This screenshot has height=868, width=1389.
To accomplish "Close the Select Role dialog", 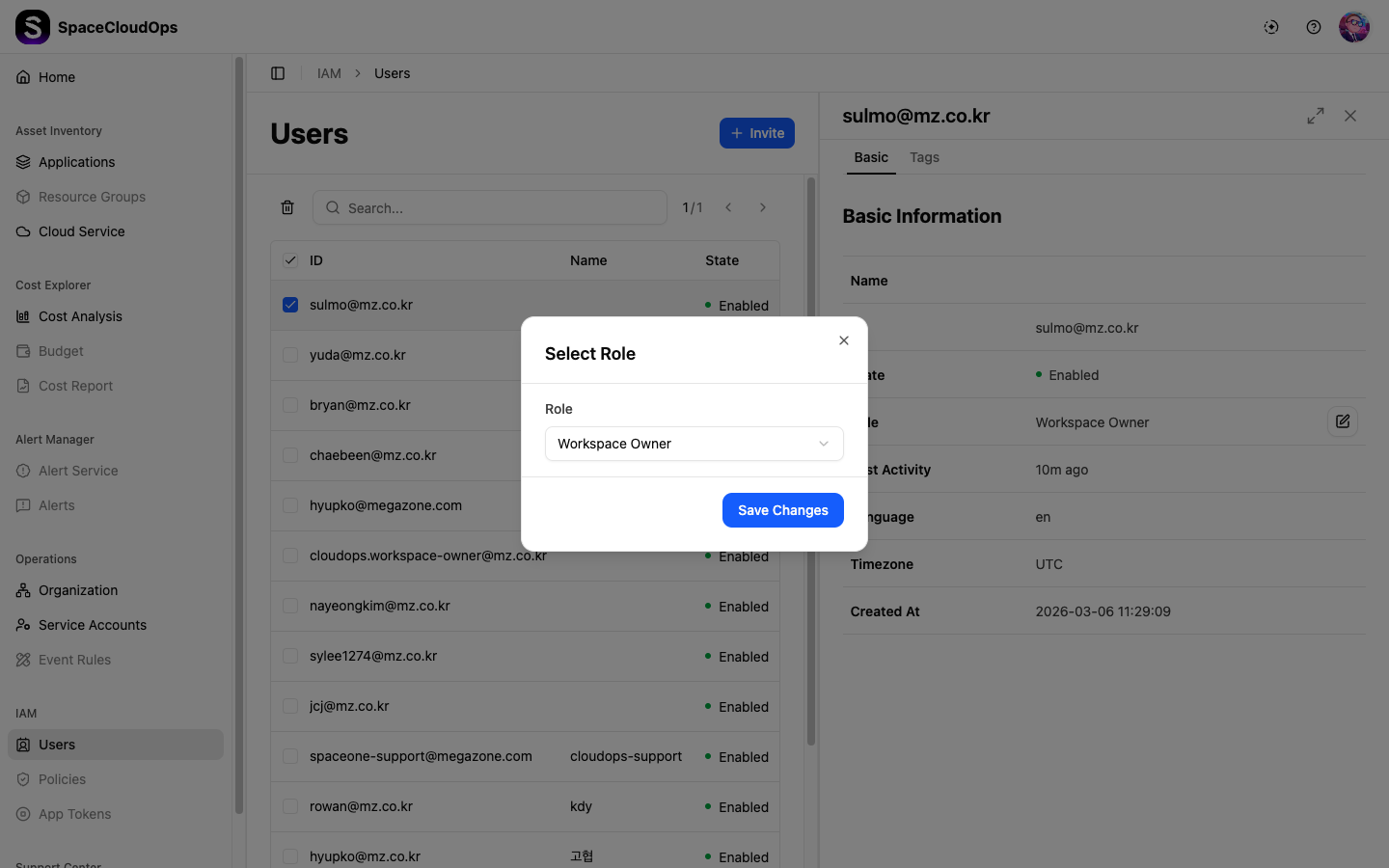I will click(844, 340).
